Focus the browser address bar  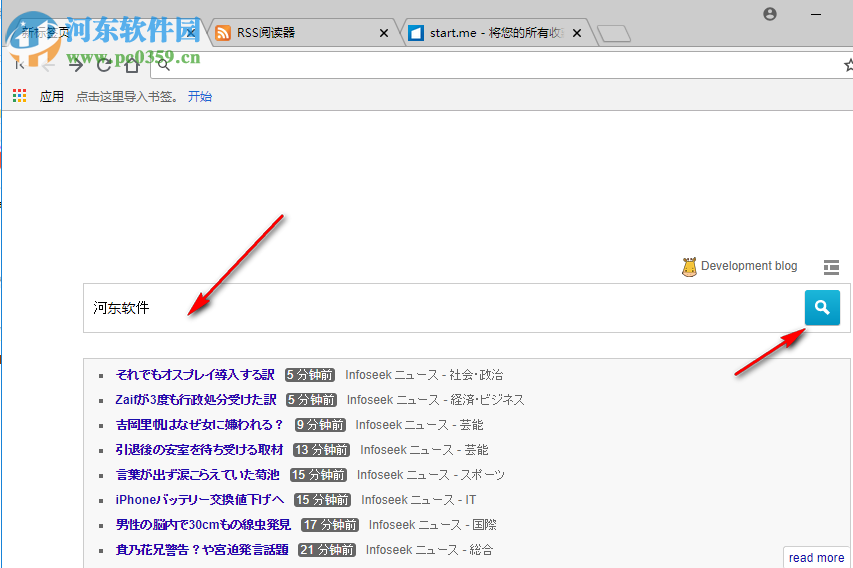500,66
